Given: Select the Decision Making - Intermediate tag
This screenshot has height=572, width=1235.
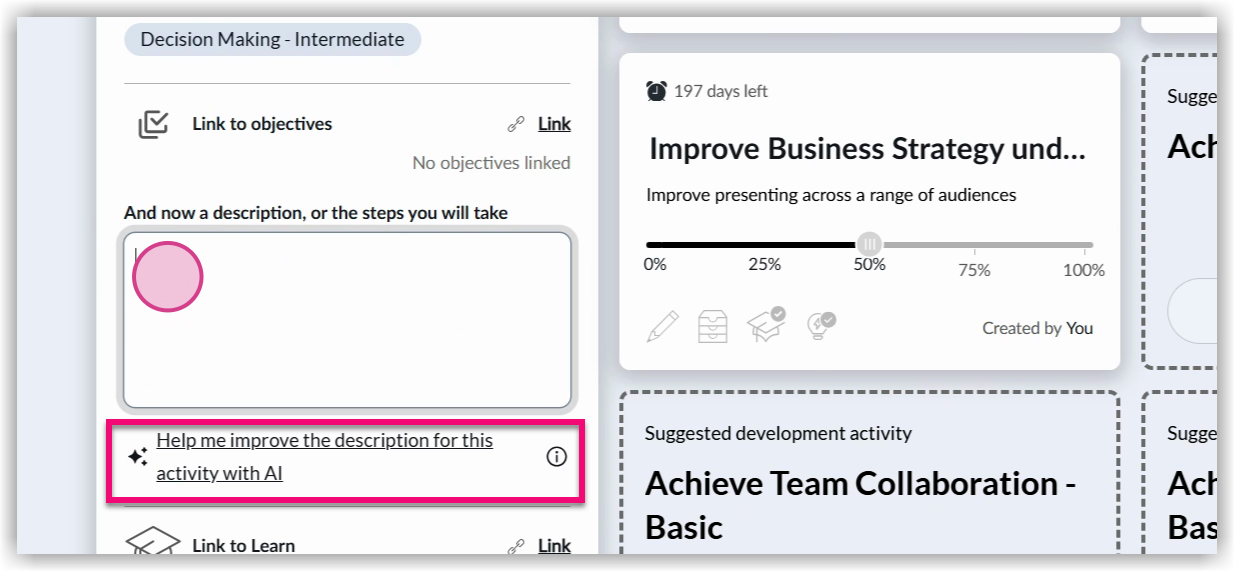Looking at the screenshot, I should click(272, 40).
